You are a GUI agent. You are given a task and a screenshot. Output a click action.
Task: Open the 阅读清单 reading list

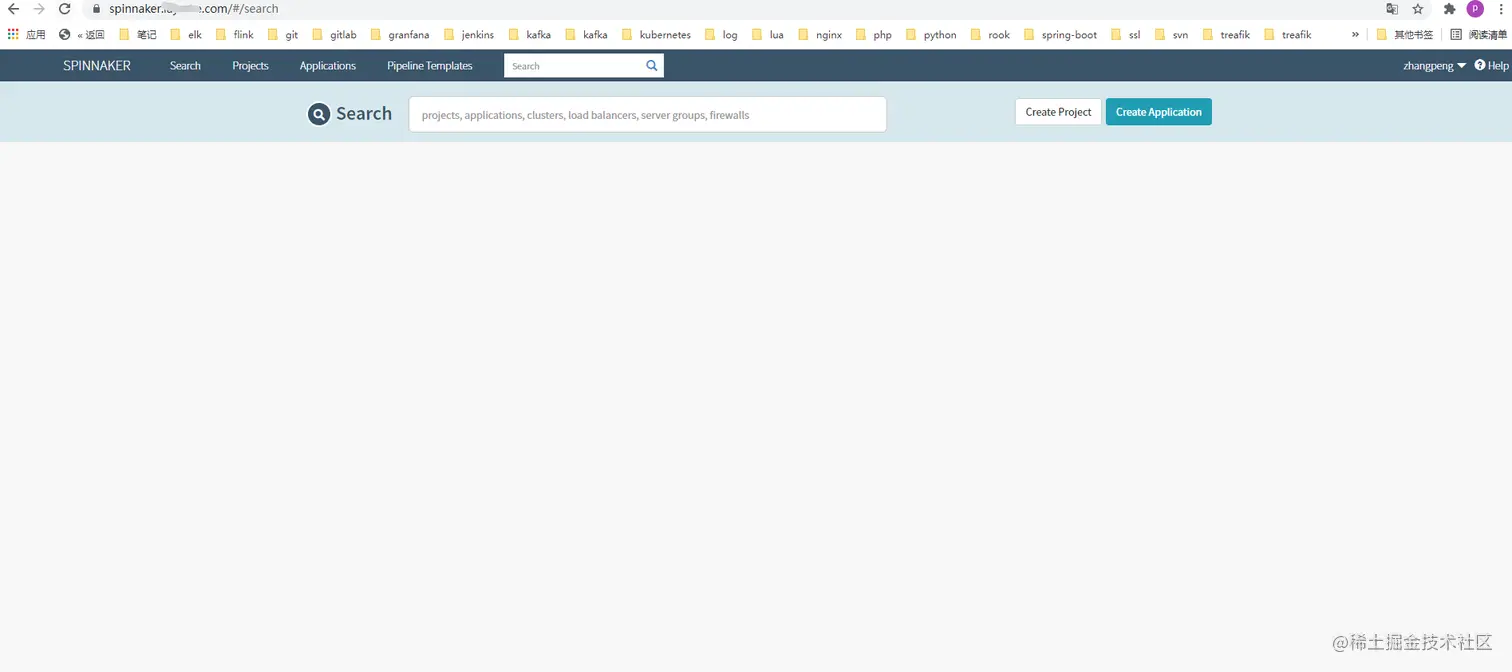pyautogui.click(x=1478, y=34)
